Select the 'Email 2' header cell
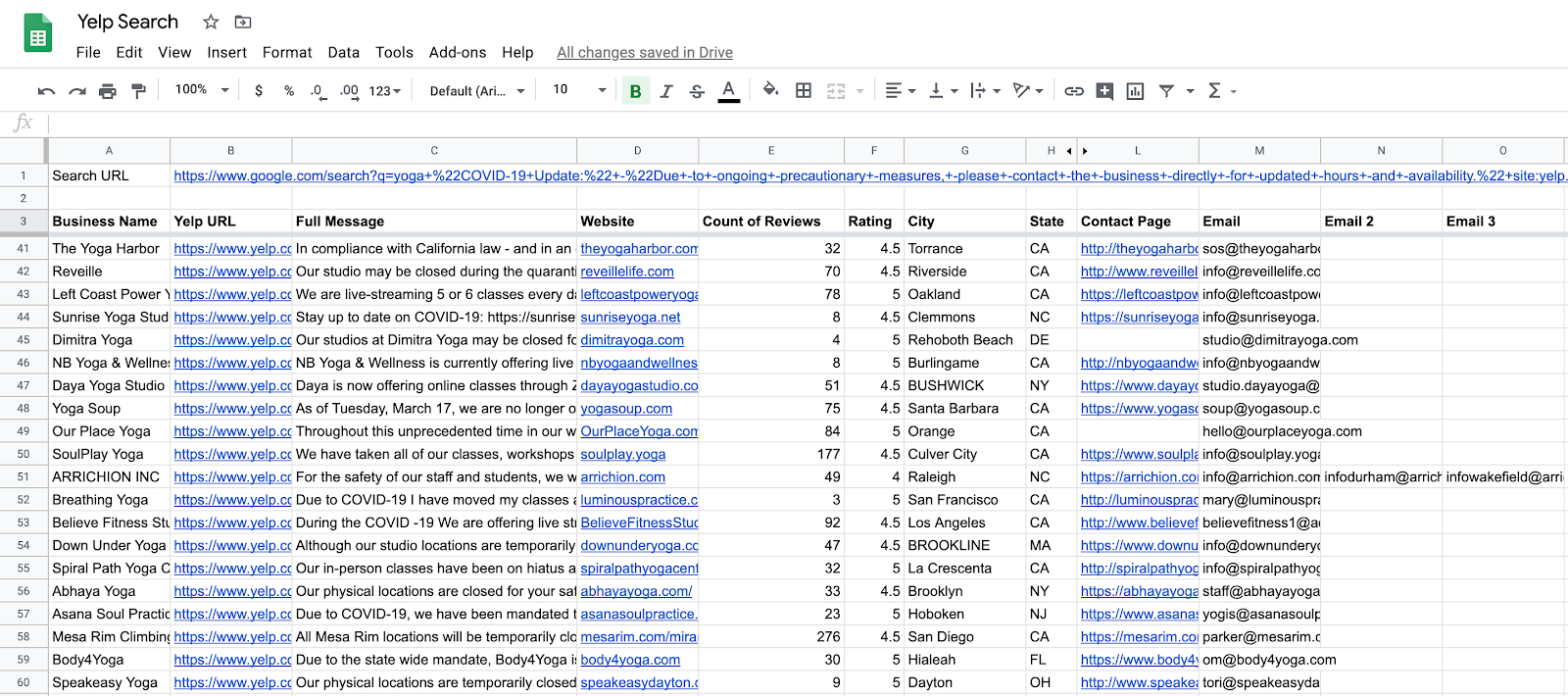Viewport: 1568px width, 696px height. [1381, 222]
